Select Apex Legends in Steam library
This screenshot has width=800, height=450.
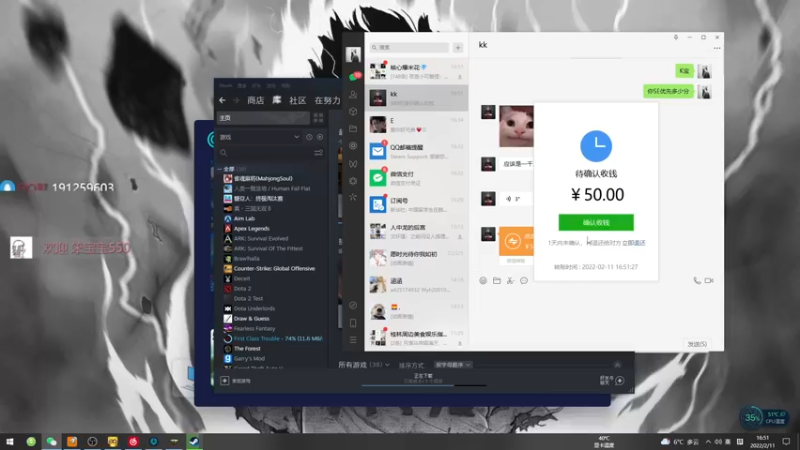point(252,229)
